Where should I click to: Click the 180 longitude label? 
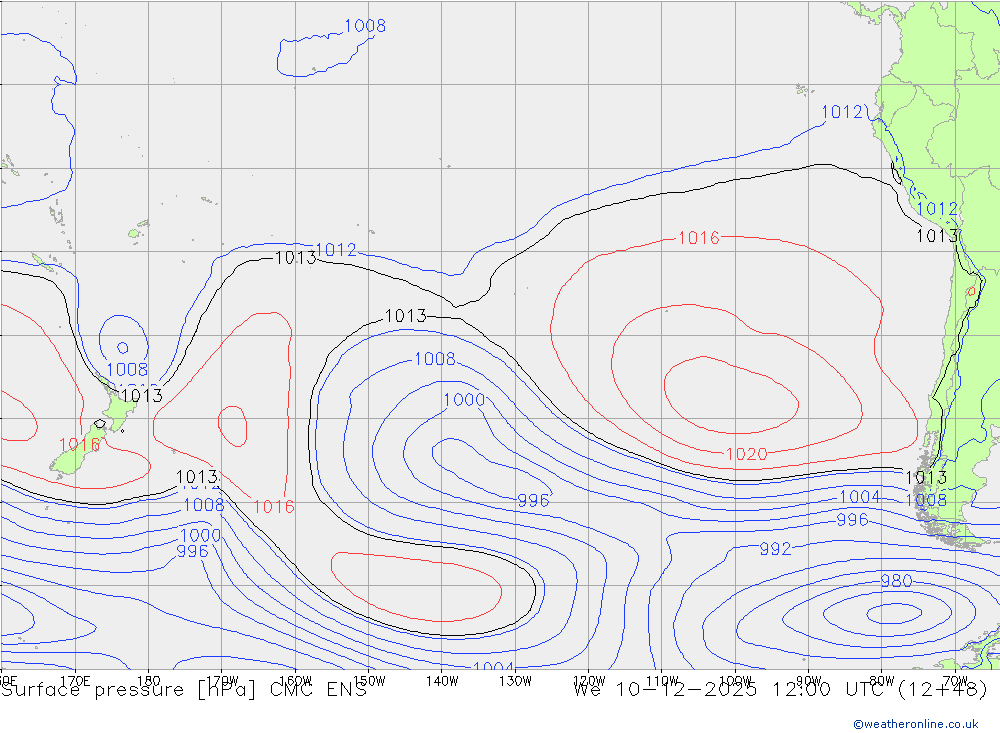tap(149, 681)
